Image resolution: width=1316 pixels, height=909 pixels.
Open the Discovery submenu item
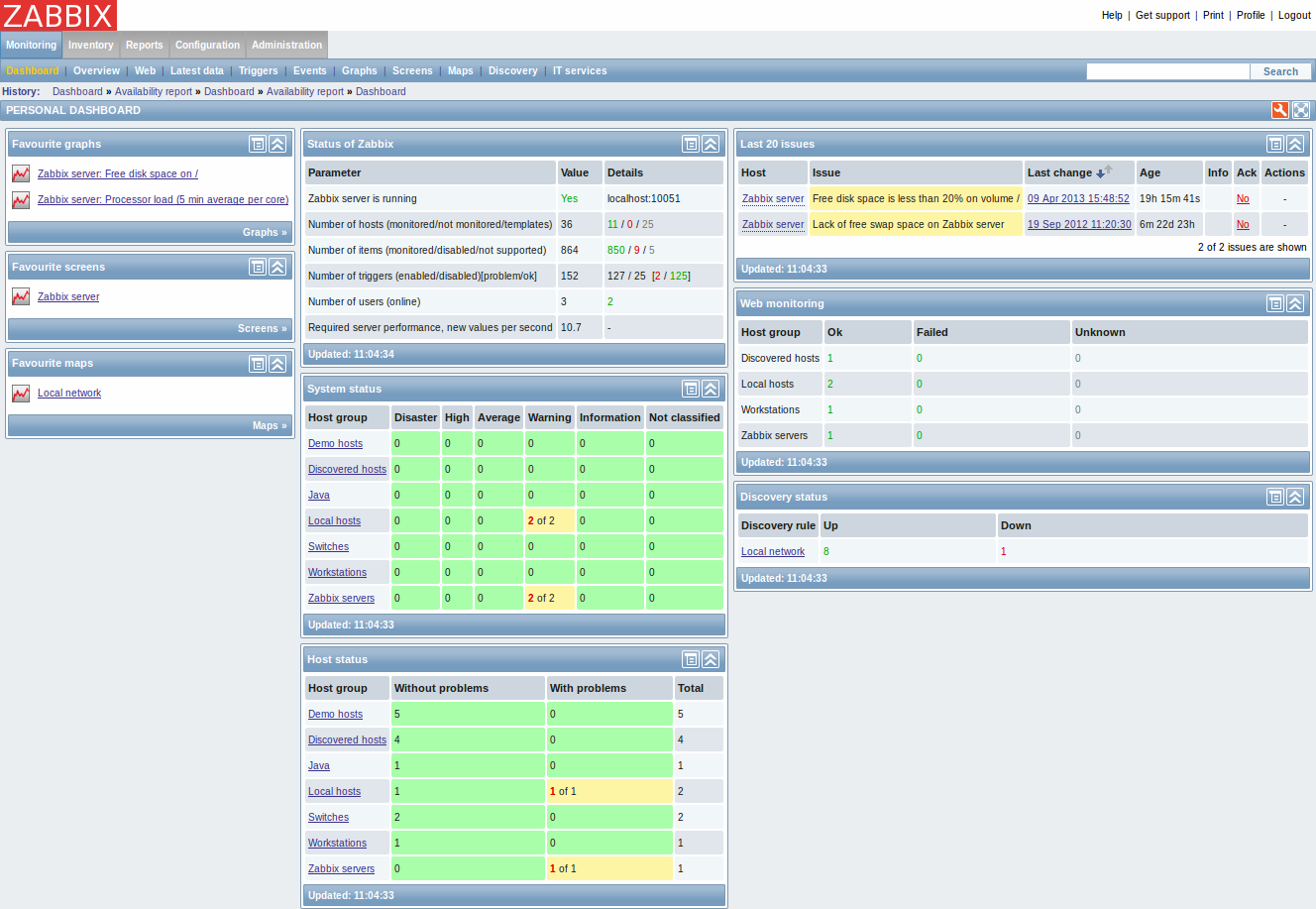pyautogui.click(x=513, y=70)
